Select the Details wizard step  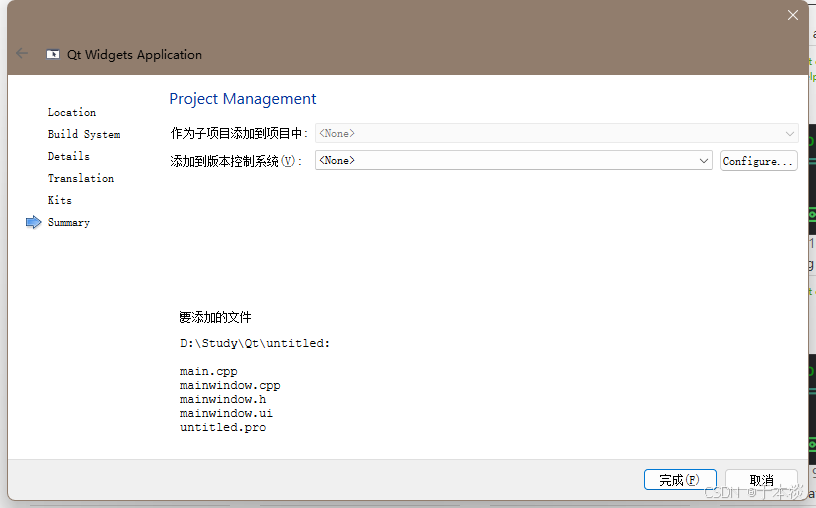click(69, 156)
